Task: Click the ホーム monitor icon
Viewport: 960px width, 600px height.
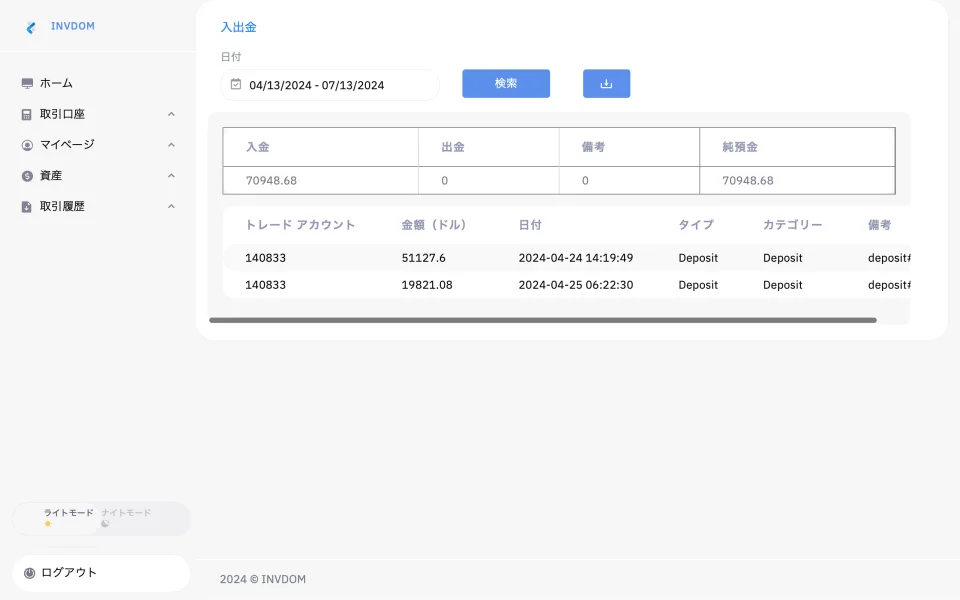Action: pos(27,84)
